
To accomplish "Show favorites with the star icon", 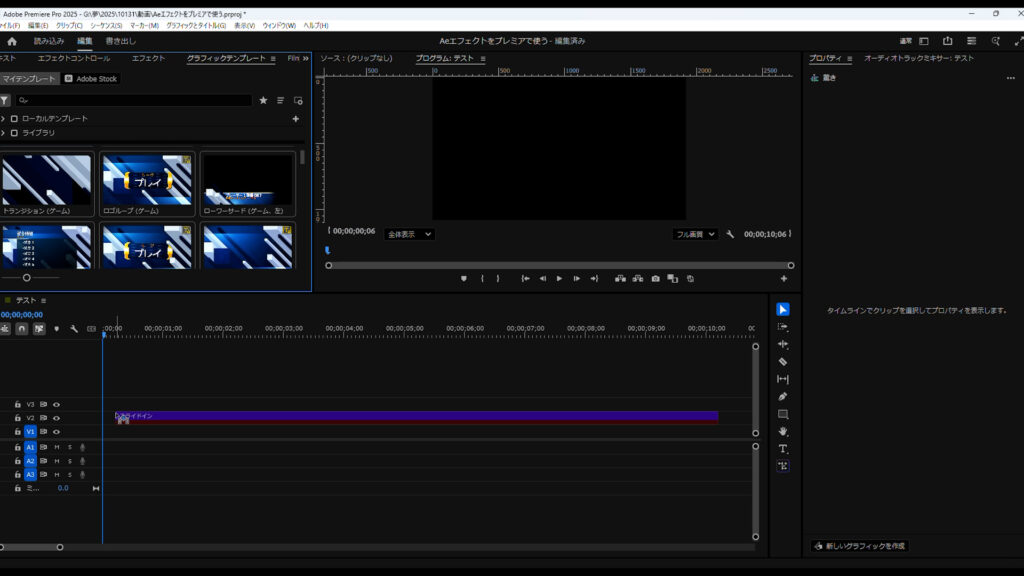I will click(263, 101).
